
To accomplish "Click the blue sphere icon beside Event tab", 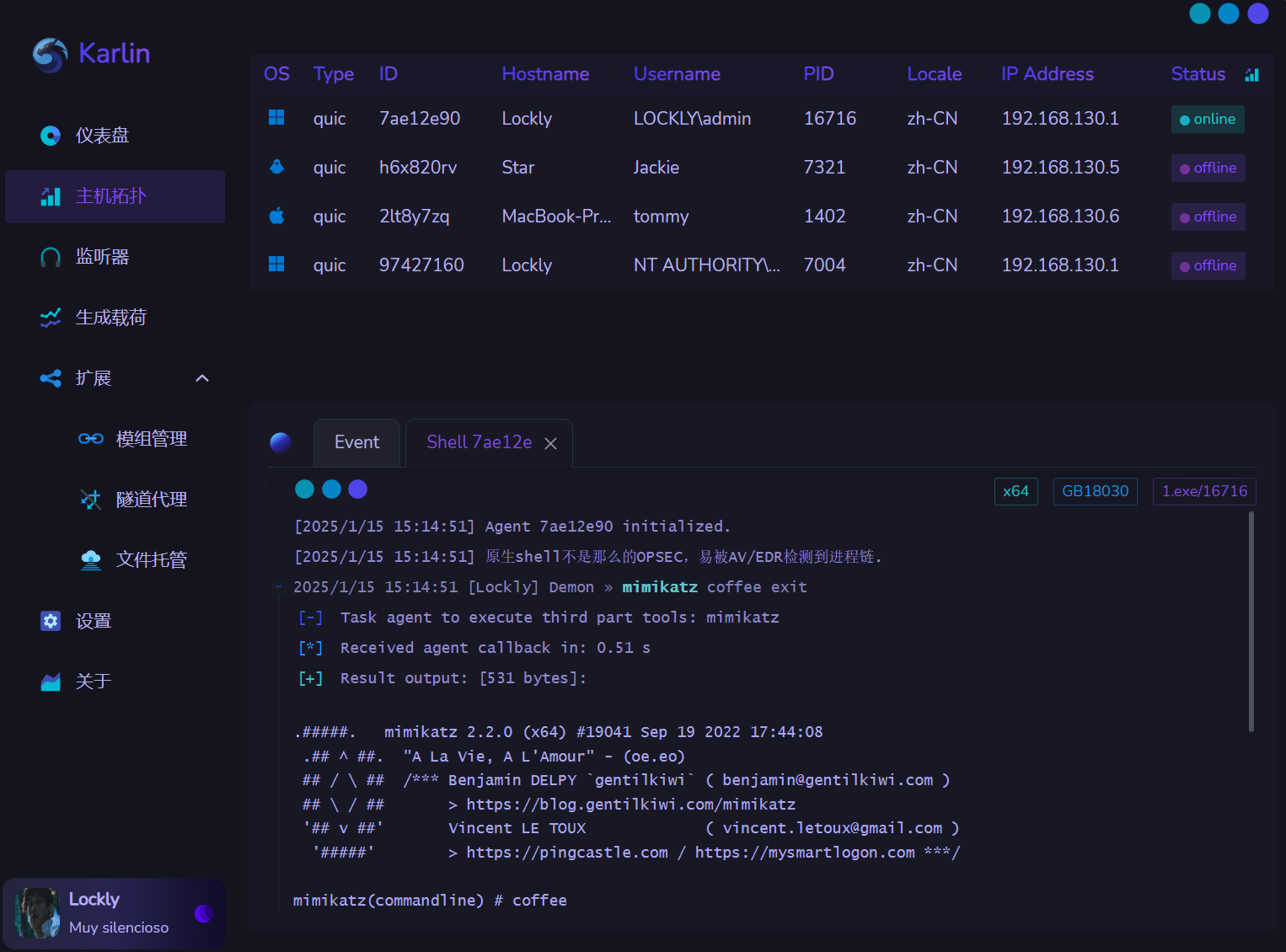I will click(281, 442).
